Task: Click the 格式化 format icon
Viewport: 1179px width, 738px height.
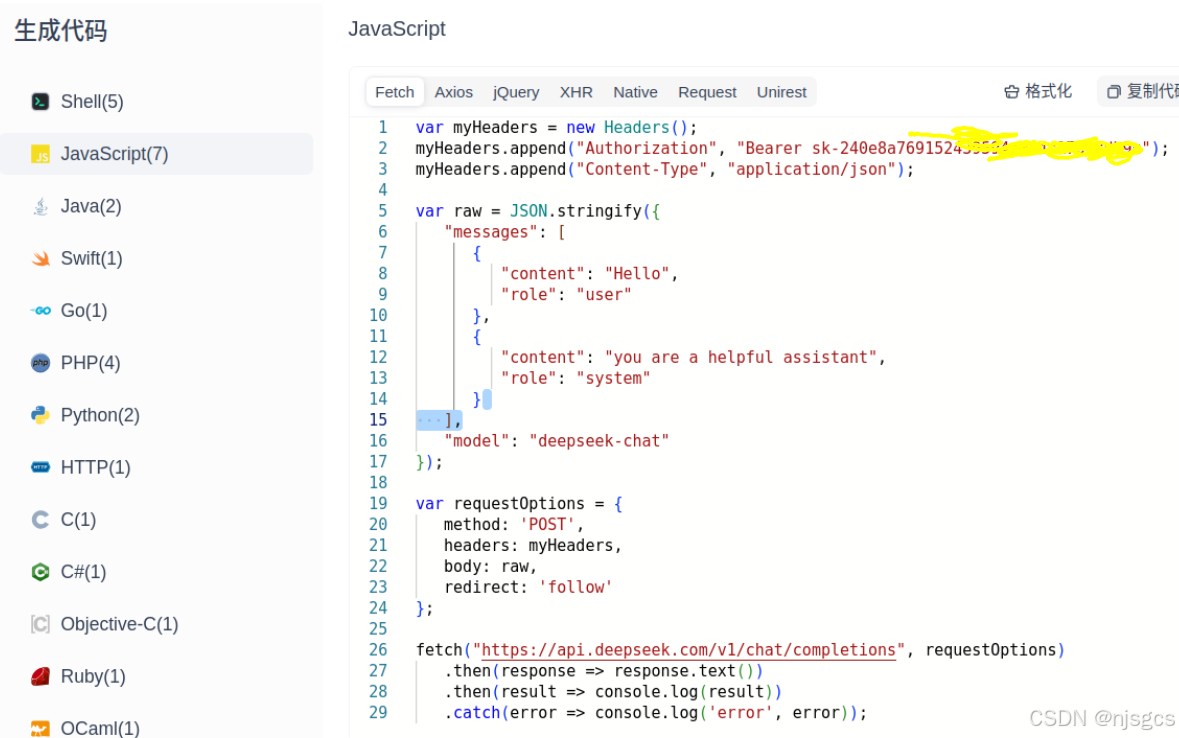Action: [x=1011, y=92]
